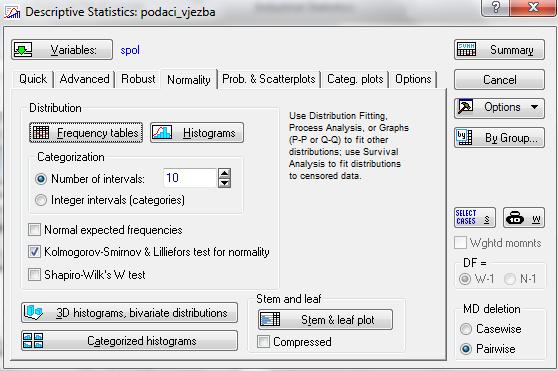
Task: Open the Categ. plots tab
Action: click(355, 79)
